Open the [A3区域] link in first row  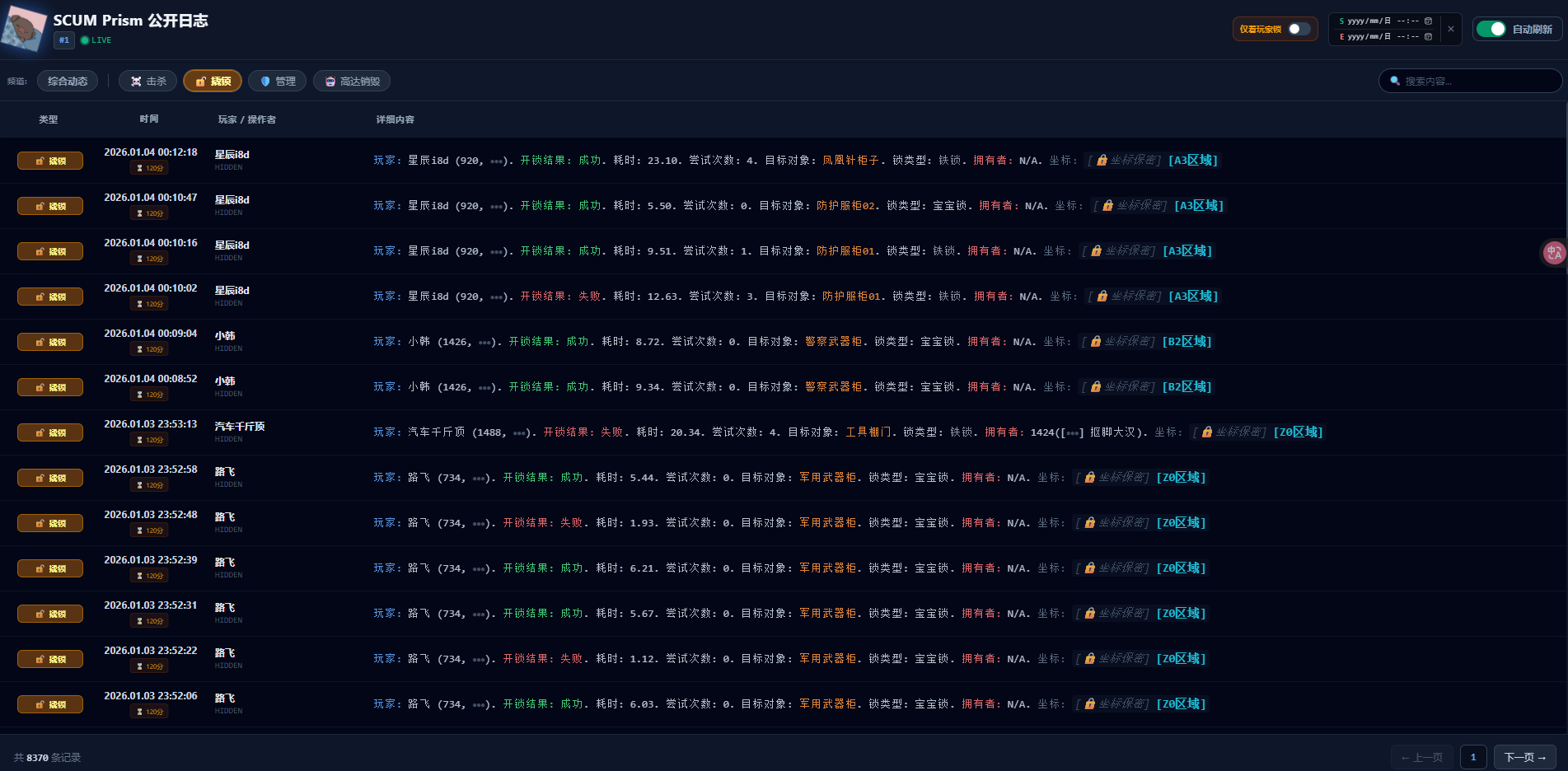tap(1193, 160)
